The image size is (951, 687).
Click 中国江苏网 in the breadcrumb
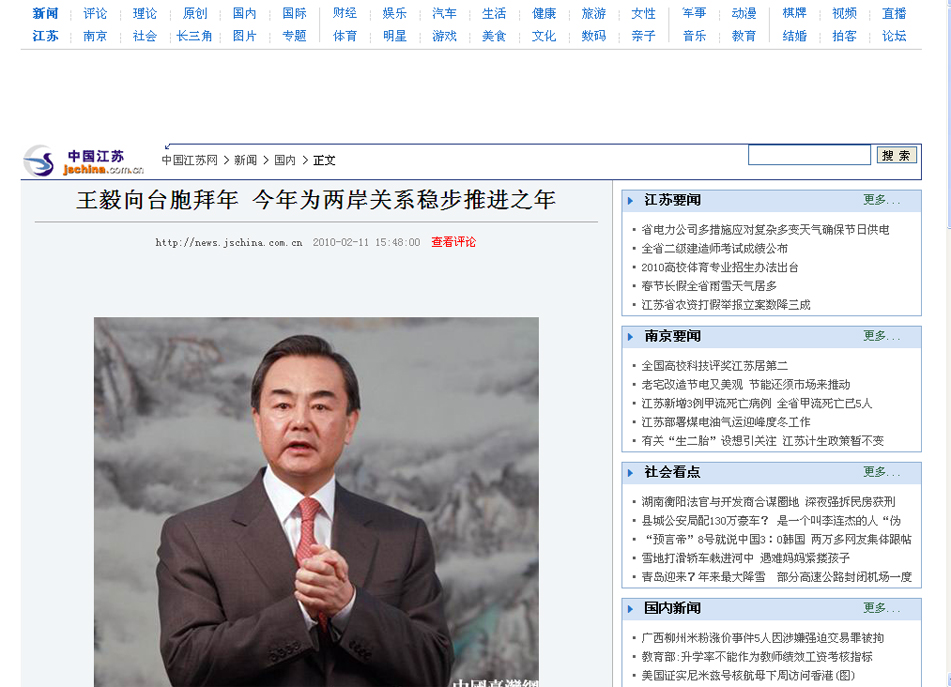click(x=189, y=160)
